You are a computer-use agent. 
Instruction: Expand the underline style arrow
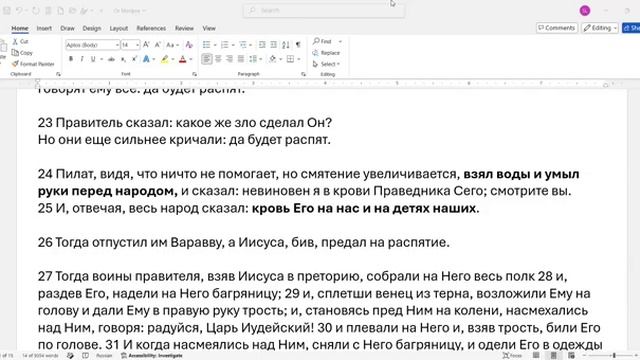click(x=101, y=60)
